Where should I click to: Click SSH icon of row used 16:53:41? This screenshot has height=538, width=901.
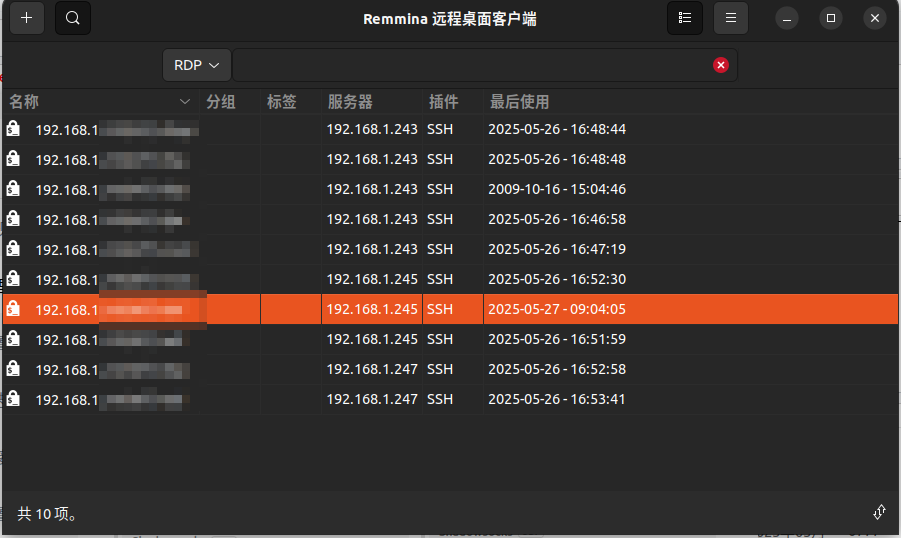tap(13, 398)
